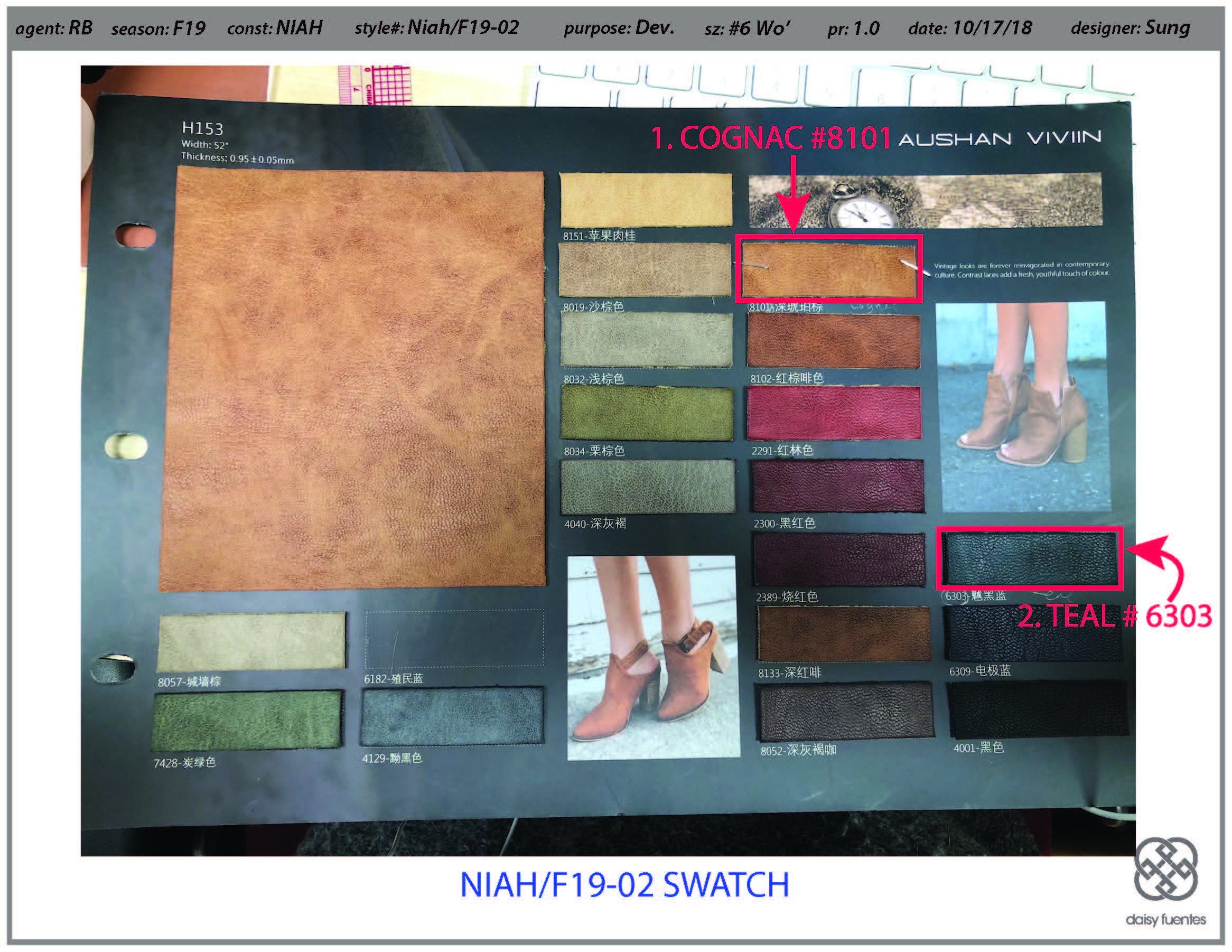Click the NIAH/F19-02 SWATCH title text
Image resolution: width=1232 pixels, height=952 pixels.
coord(624,884)
